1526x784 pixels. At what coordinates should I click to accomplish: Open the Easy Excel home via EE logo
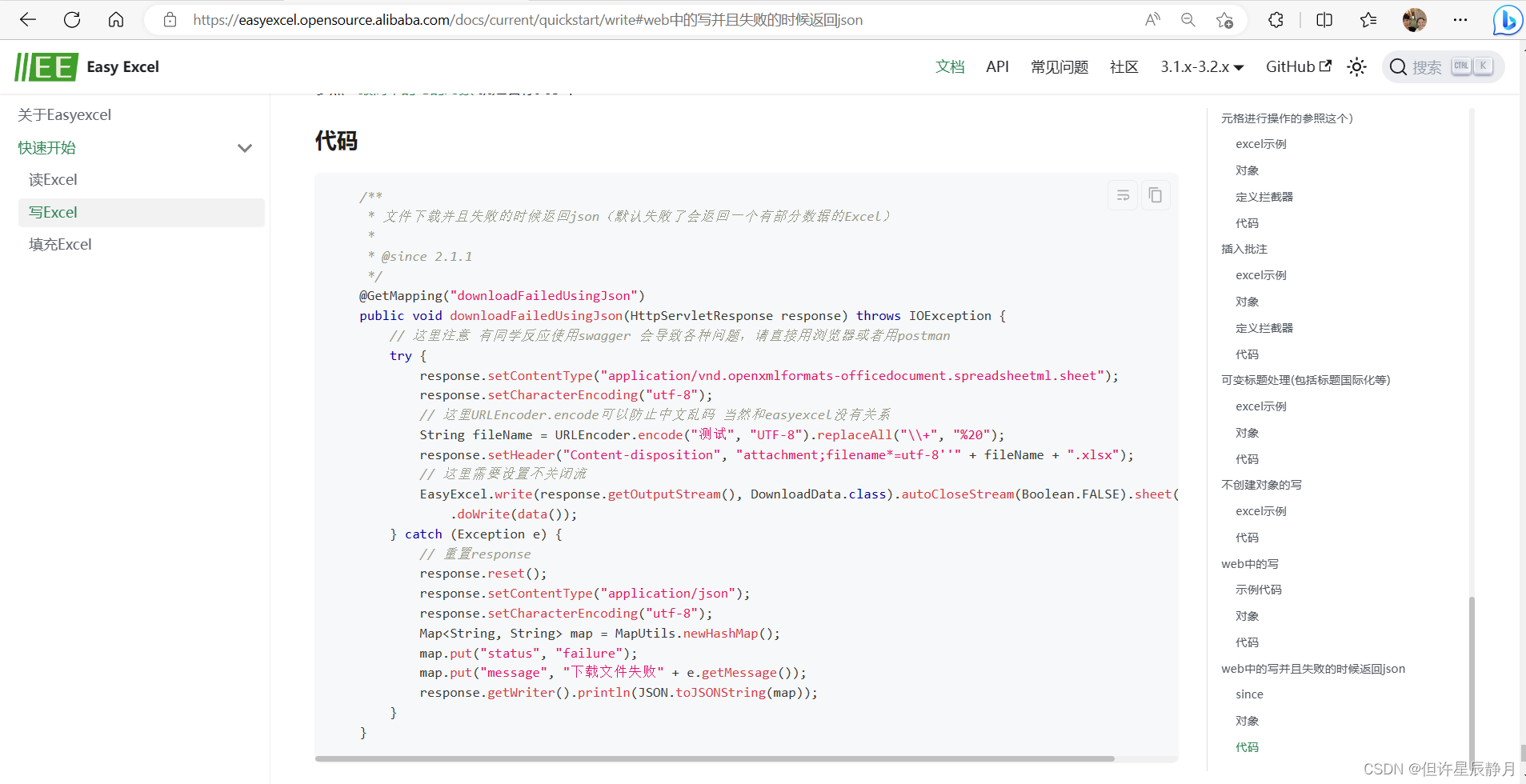coord(46,66)
